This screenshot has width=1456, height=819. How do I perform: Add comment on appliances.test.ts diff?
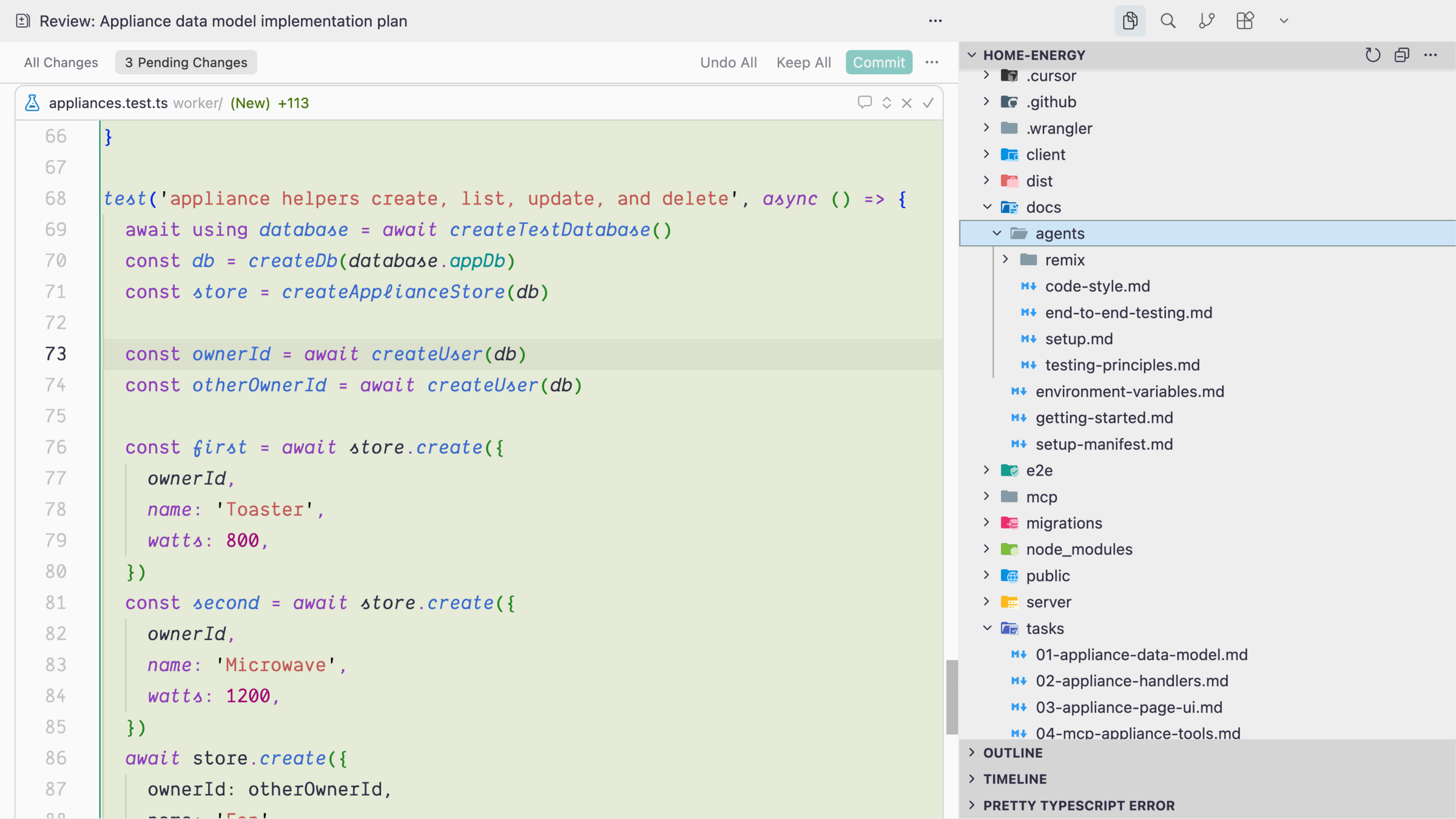[864, 103]
